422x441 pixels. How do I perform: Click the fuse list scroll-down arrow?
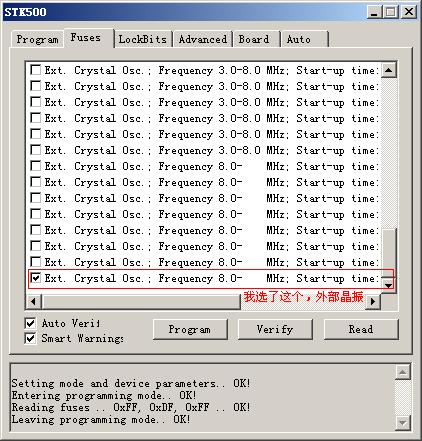point(389,285)
